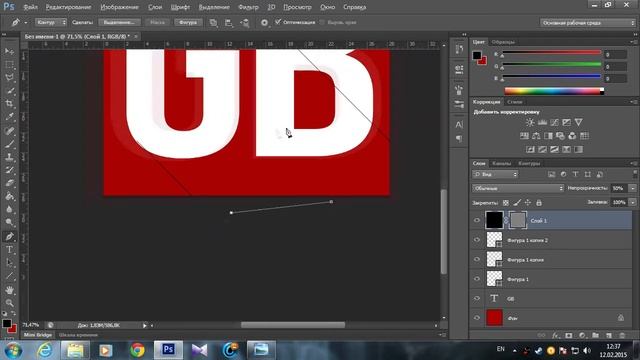The image size is (640, 360).
Task: Click the Фигура button in options bar
Action: [x=188, y=22]
